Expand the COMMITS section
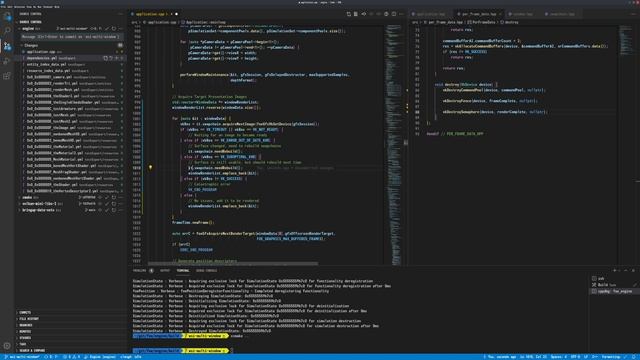640x360 pixels. [x=25, y=312]
